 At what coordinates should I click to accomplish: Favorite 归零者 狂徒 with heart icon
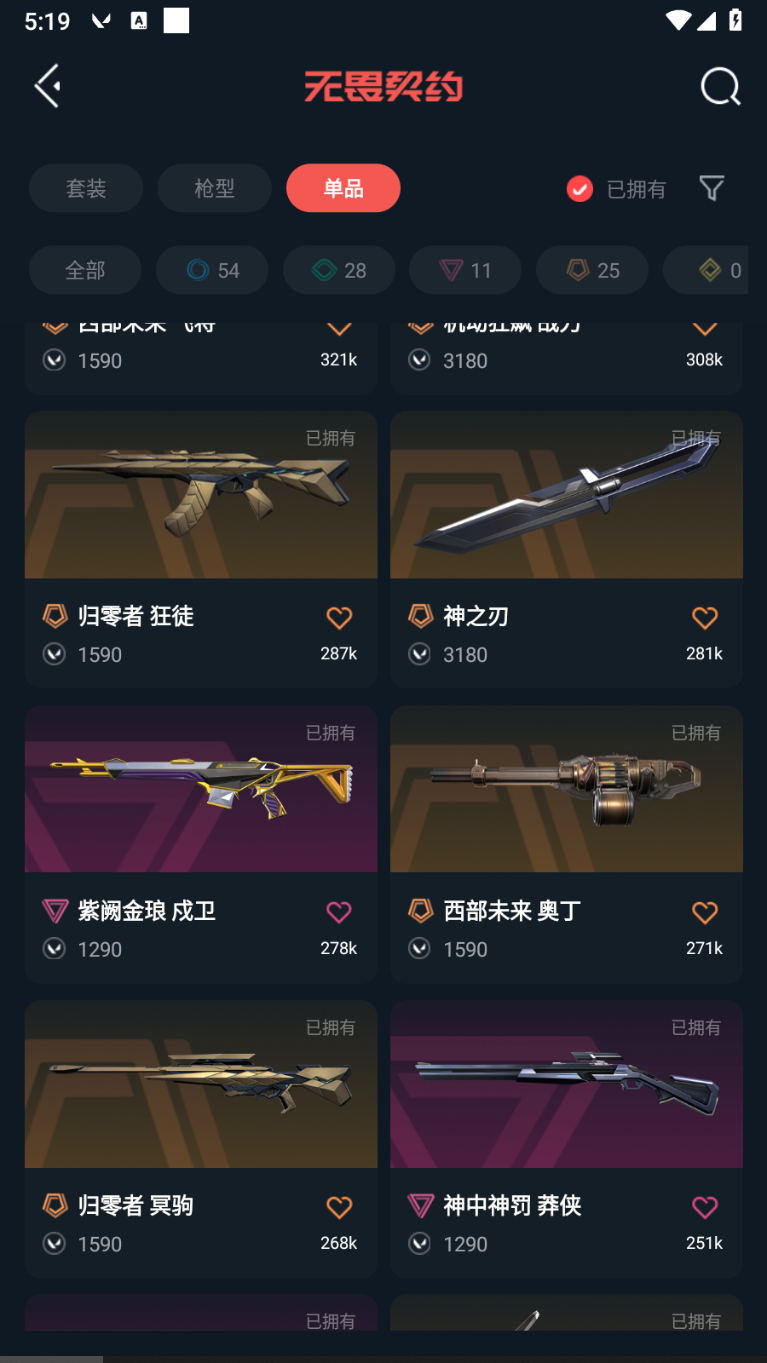click(339, 618)
